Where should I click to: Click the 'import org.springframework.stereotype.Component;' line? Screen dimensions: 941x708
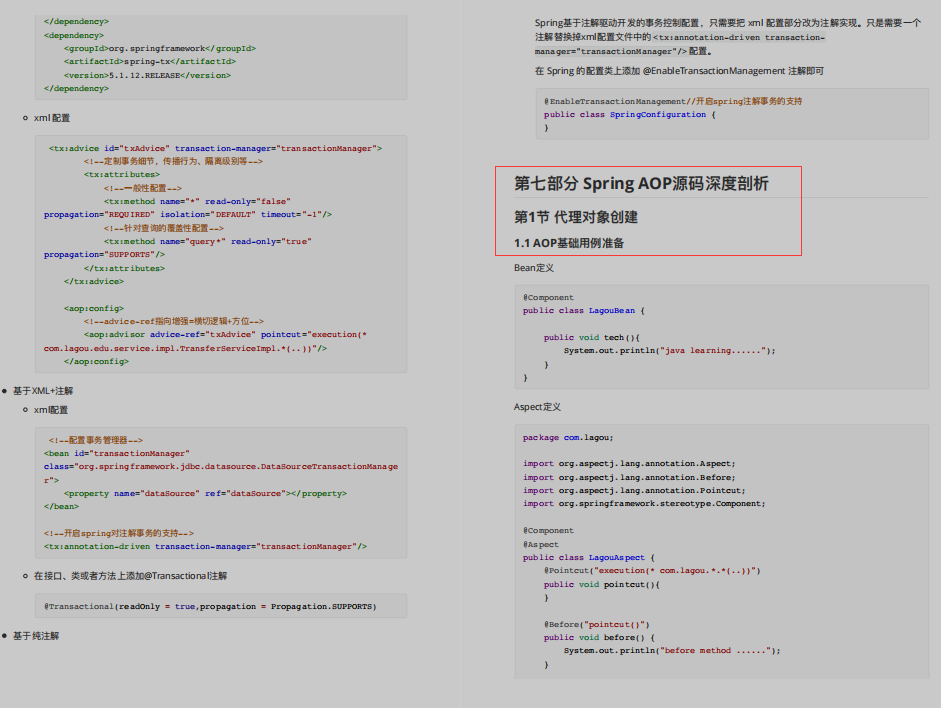pos(644,503)
